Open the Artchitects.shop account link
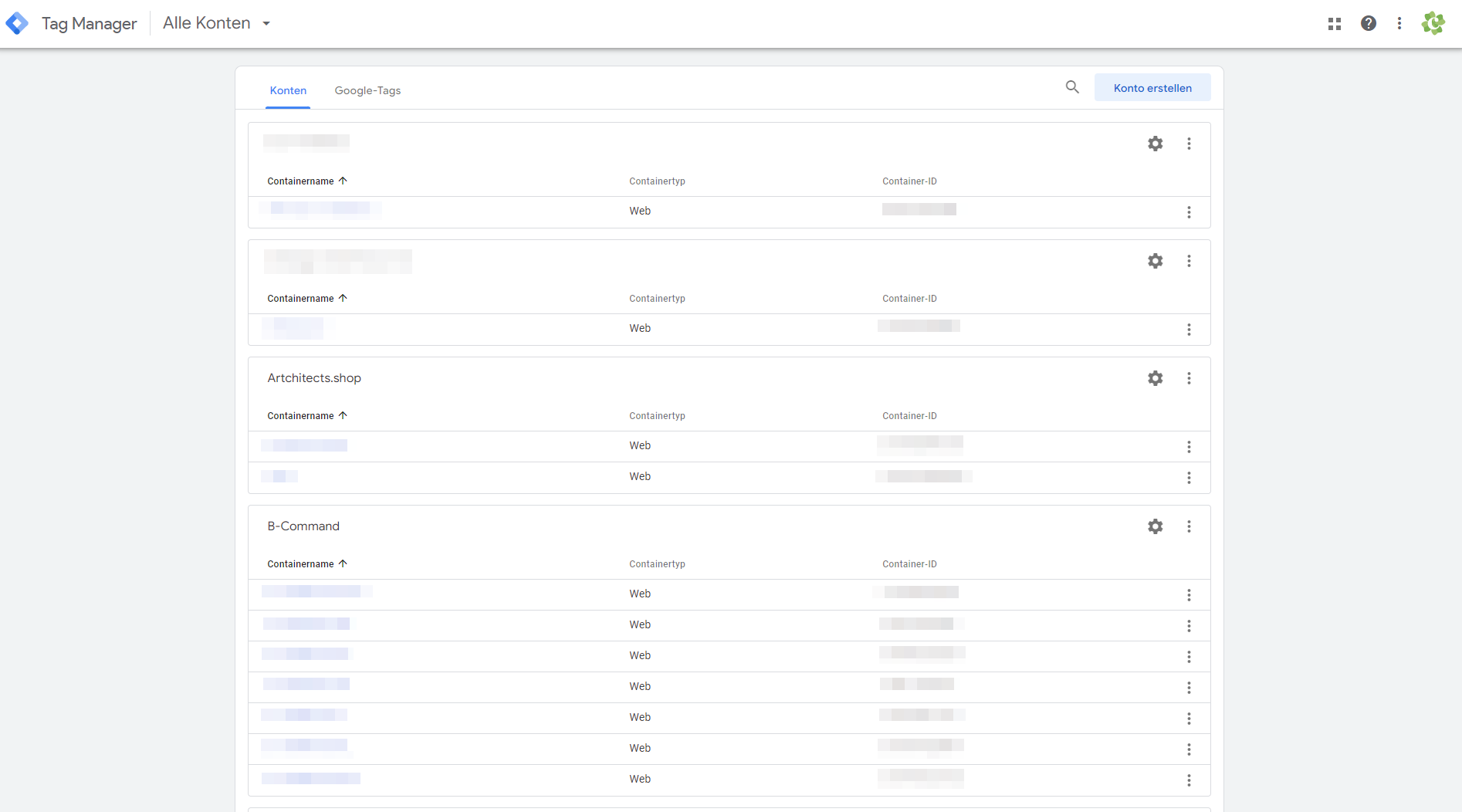Image resolution: width=1462 pixels, height=812 pixels. click(x=314, y=378)
